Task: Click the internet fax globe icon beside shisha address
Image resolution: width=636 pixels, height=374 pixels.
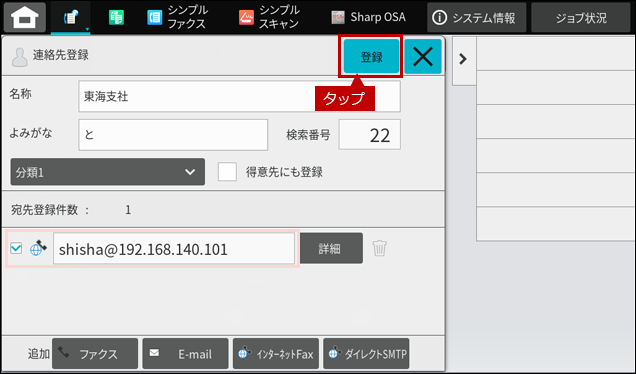Action: [38, 248]
